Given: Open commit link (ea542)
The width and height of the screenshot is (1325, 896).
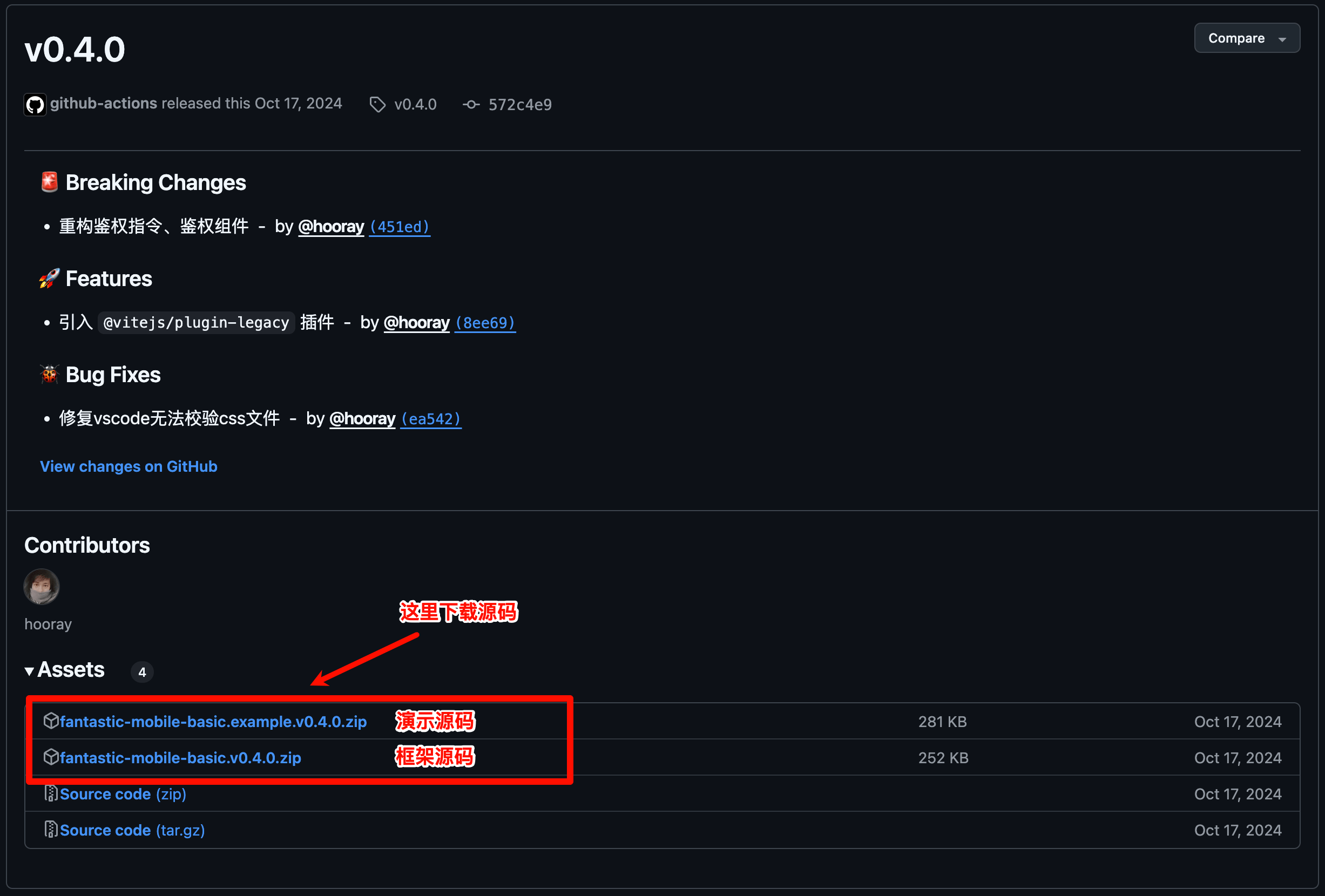Looking at the screenshot, I should pos(430,419).
